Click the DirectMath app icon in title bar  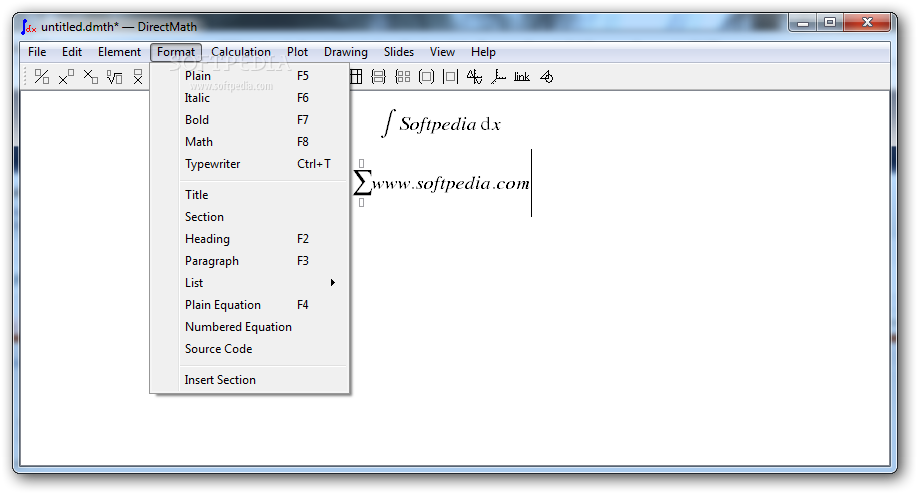coord(29,27)
